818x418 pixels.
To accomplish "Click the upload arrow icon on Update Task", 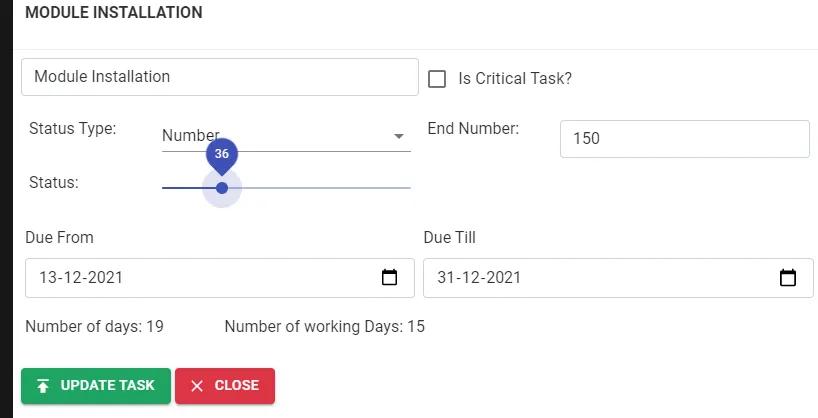I will 43,386.
